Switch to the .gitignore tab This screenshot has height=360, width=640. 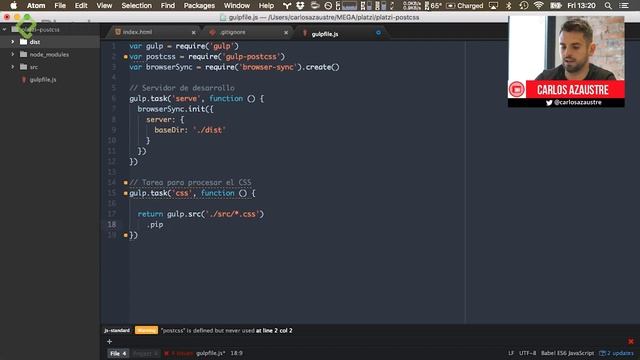tap(233, 32)
